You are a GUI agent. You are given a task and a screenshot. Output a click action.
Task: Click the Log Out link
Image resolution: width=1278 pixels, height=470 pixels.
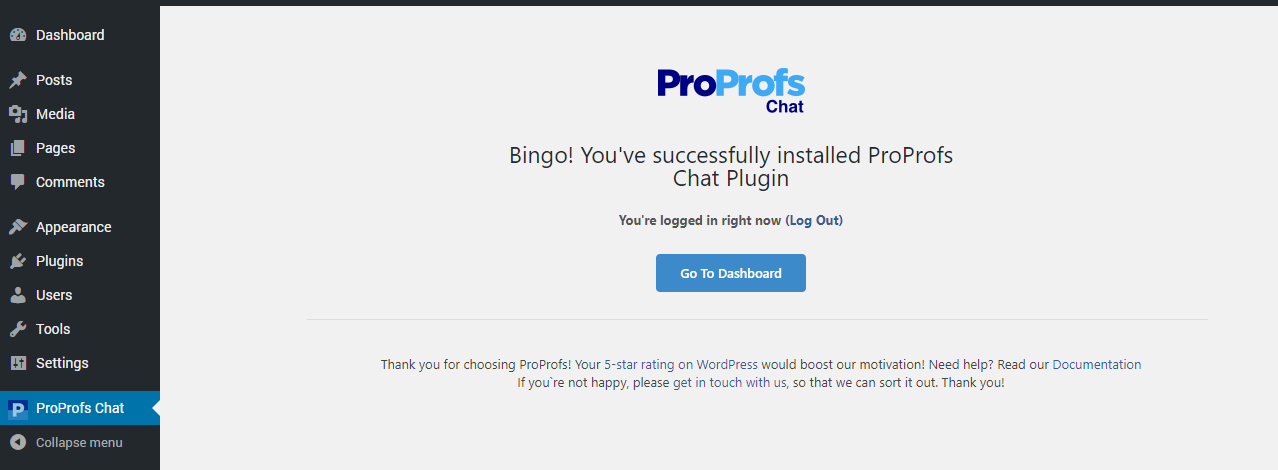coord(815,220)
